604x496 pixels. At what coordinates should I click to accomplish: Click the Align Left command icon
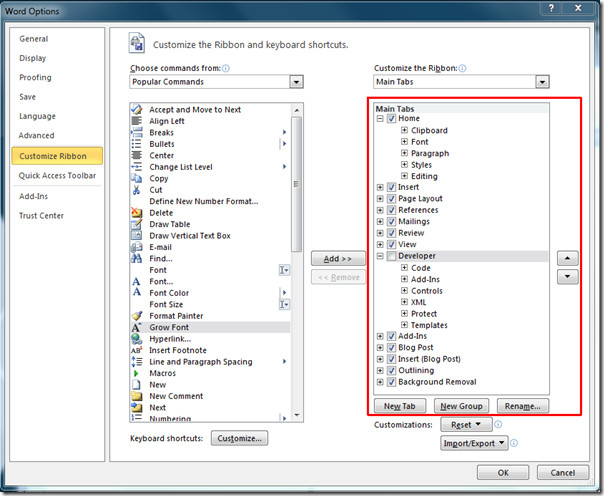136,121
